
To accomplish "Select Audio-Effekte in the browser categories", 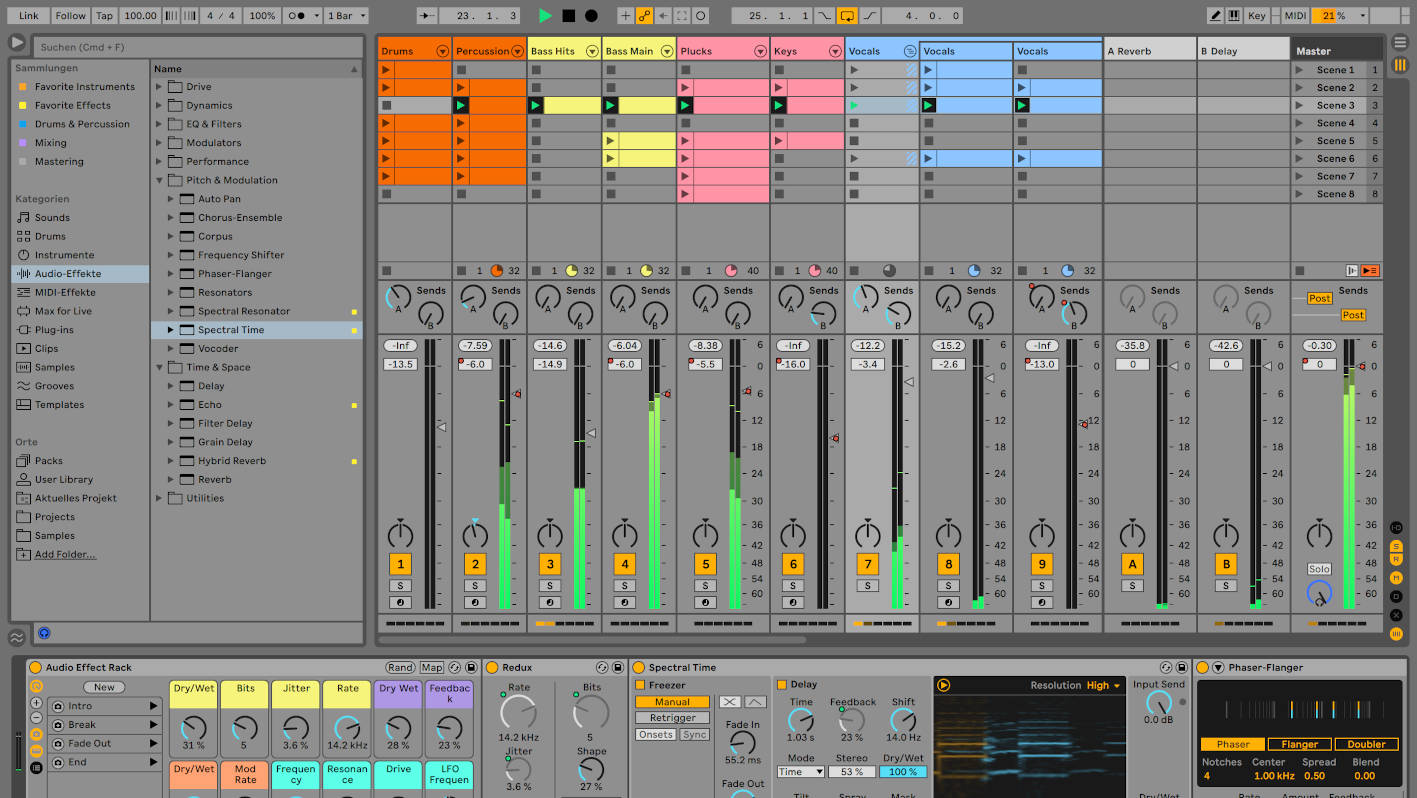I will [67, 274].
